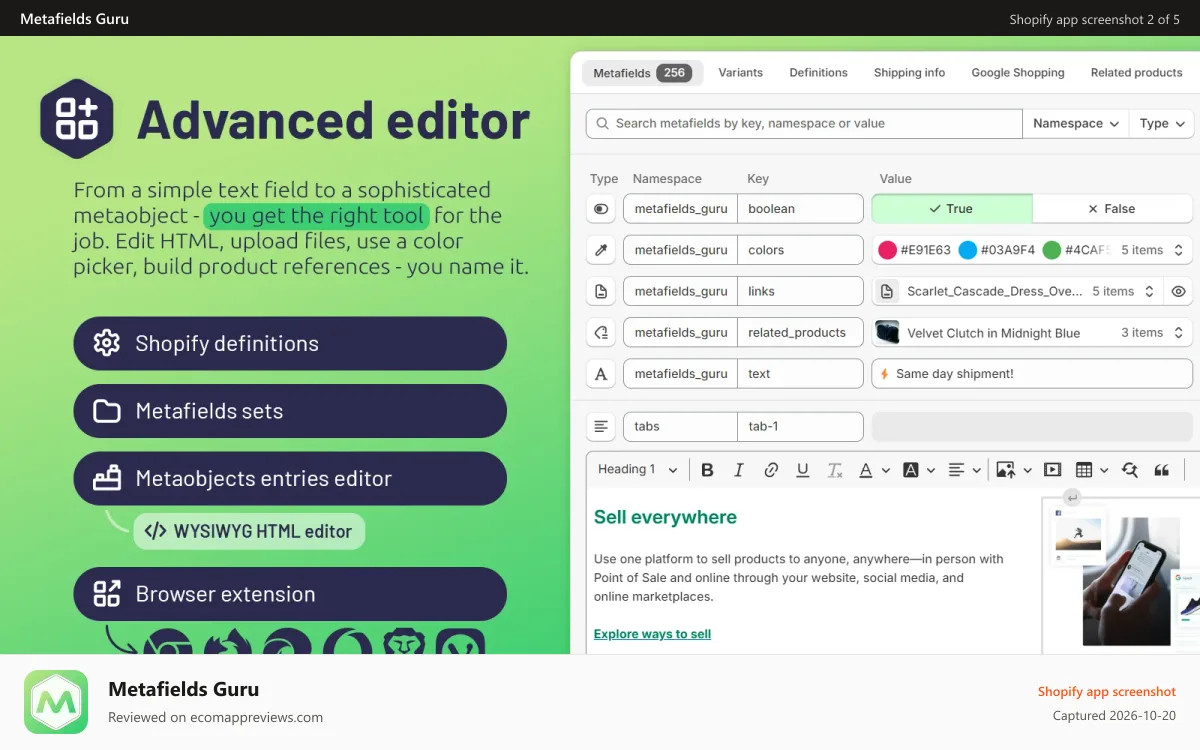
Task: Click the Browser extension pill button
Action: pyautogui.click(x=290, y=594)
